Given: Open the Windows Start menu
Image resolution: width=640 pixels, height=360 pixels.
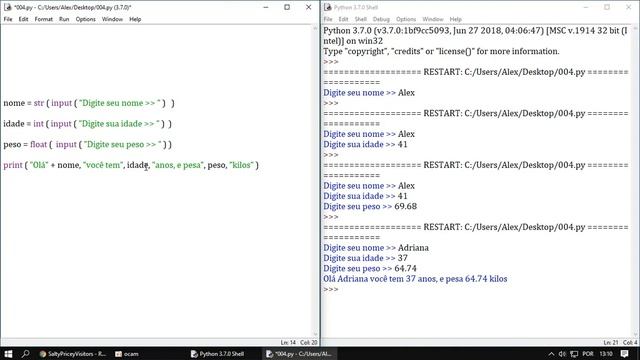Looking at the screenshot, I should click(x=8, y=353).
